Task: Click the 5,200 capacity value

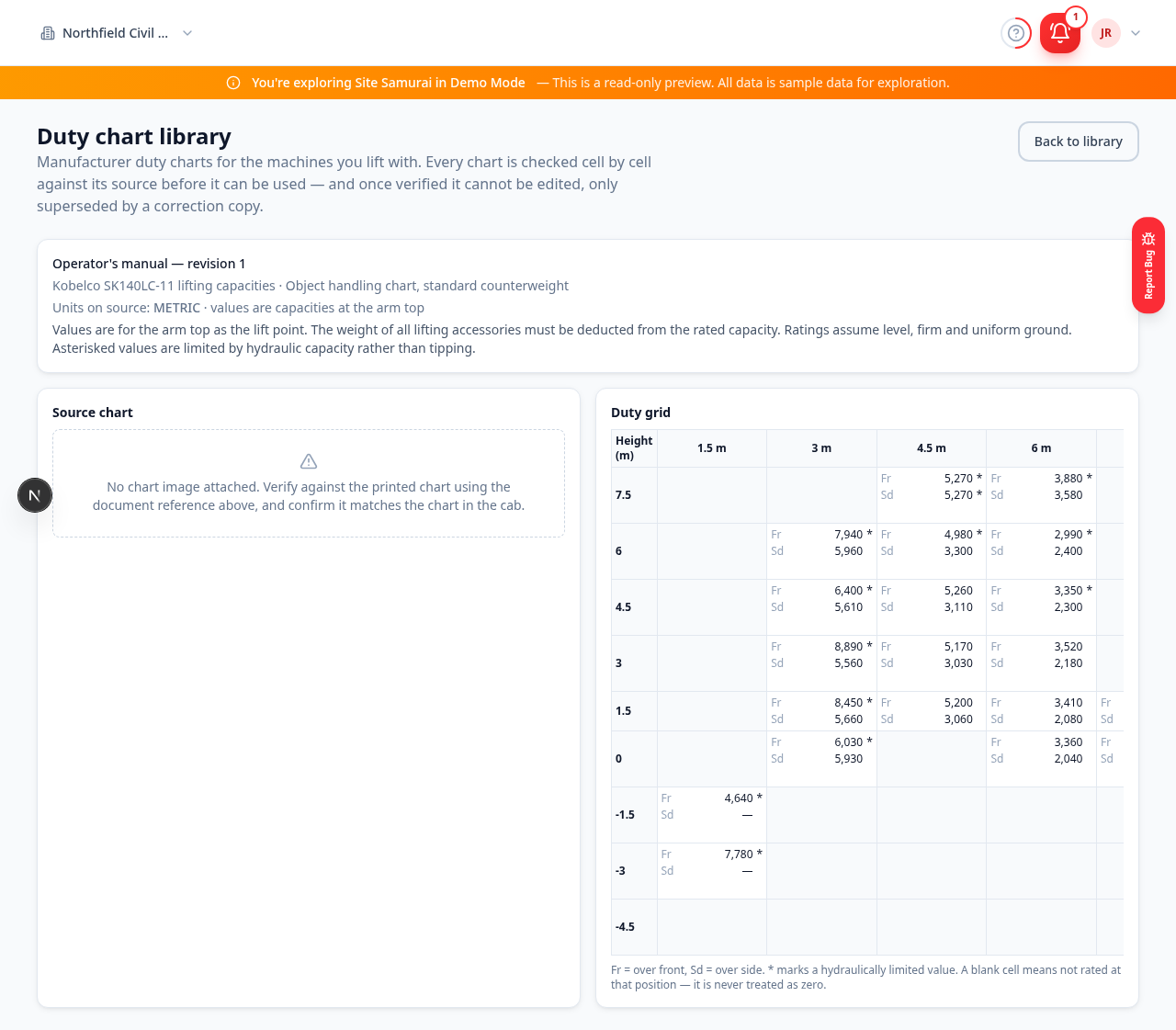Action: pyautogui.click(x=958, y=703)
